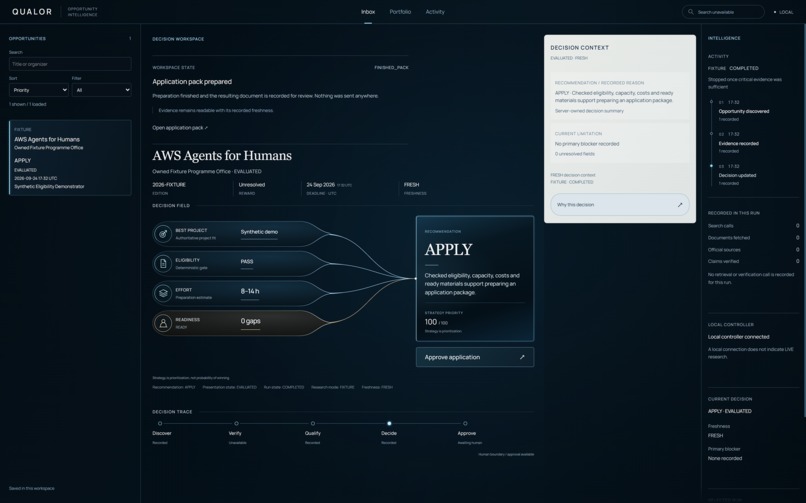This screenshot has height=503, width=806.
Task: Click the Unresolved reward value
Action: click(252, 184)
